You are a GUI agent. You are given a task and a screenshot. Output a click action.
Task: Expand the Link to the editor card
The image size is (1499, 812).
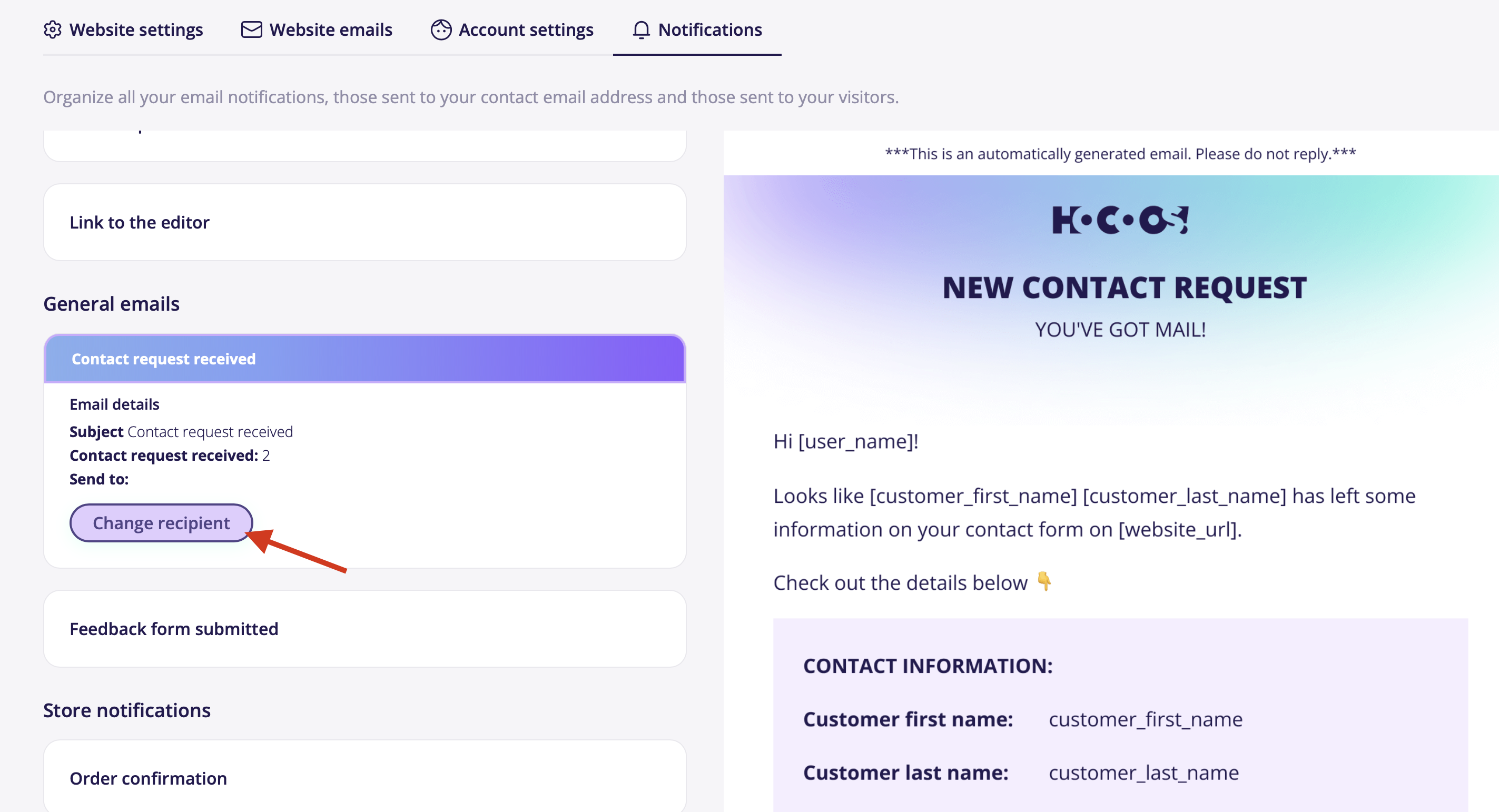[x=364, y=222]
